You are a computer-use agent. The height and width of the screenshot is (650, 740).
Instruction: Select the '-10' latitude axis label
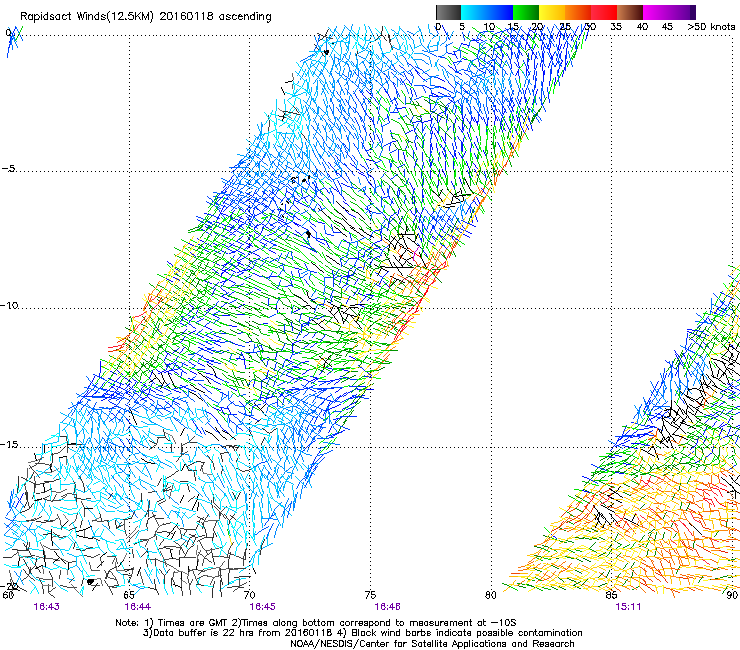point(9,305)
